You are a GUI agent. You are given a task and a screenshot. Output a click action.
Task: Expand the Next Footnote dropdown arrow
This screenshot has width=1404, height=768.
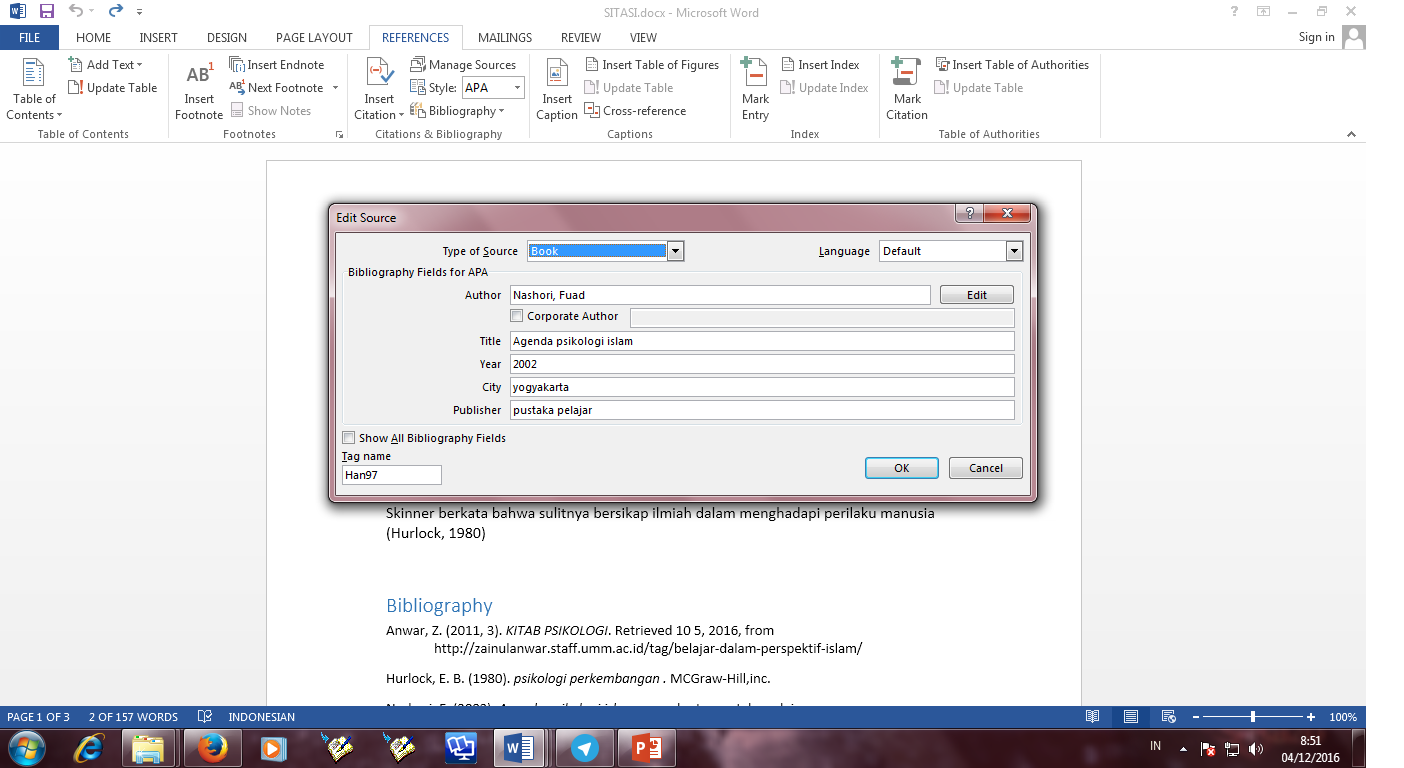click(x=335, y=88)
